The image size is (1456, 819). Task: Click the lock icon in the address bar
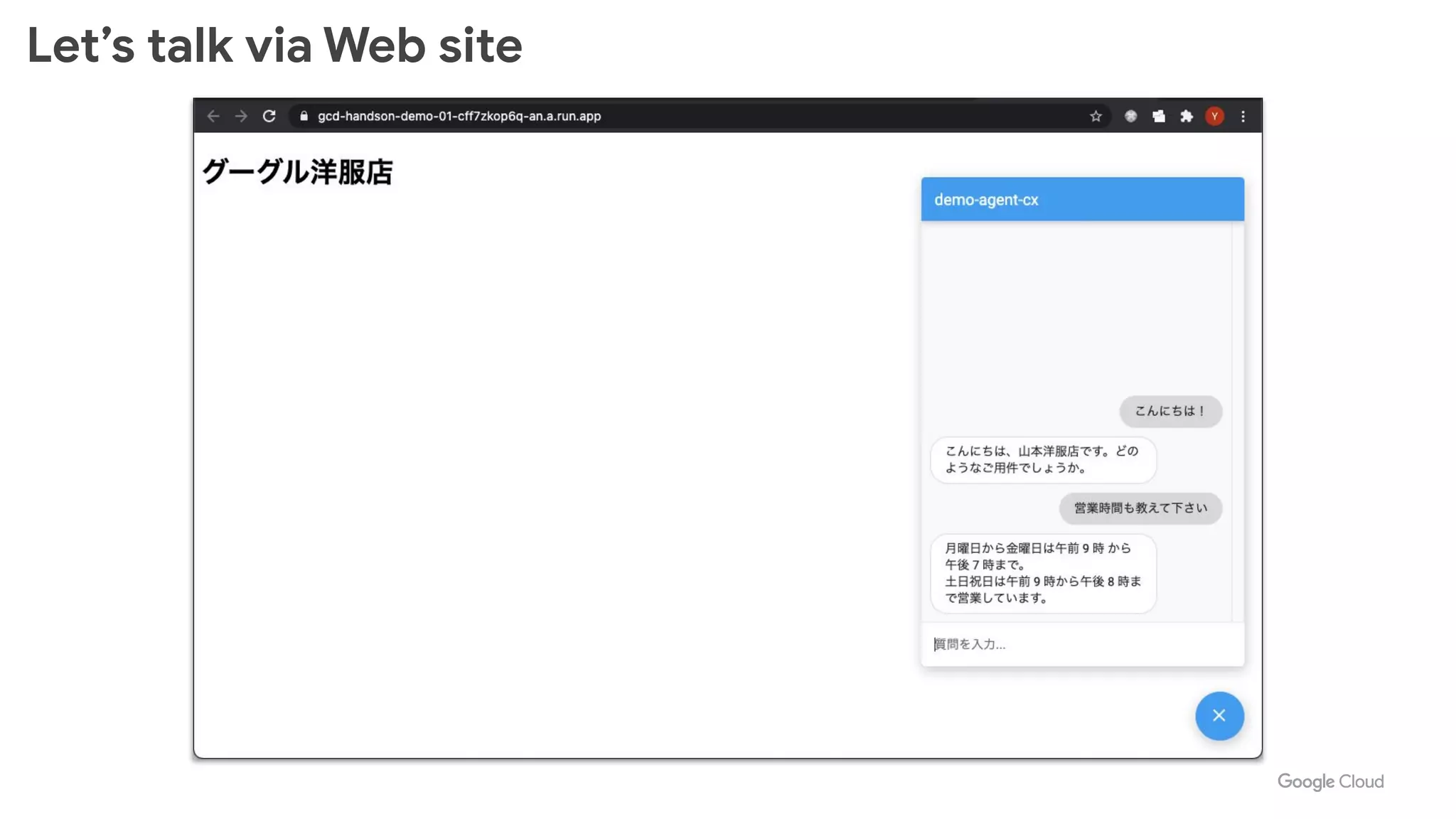click(x=304, y=116)
